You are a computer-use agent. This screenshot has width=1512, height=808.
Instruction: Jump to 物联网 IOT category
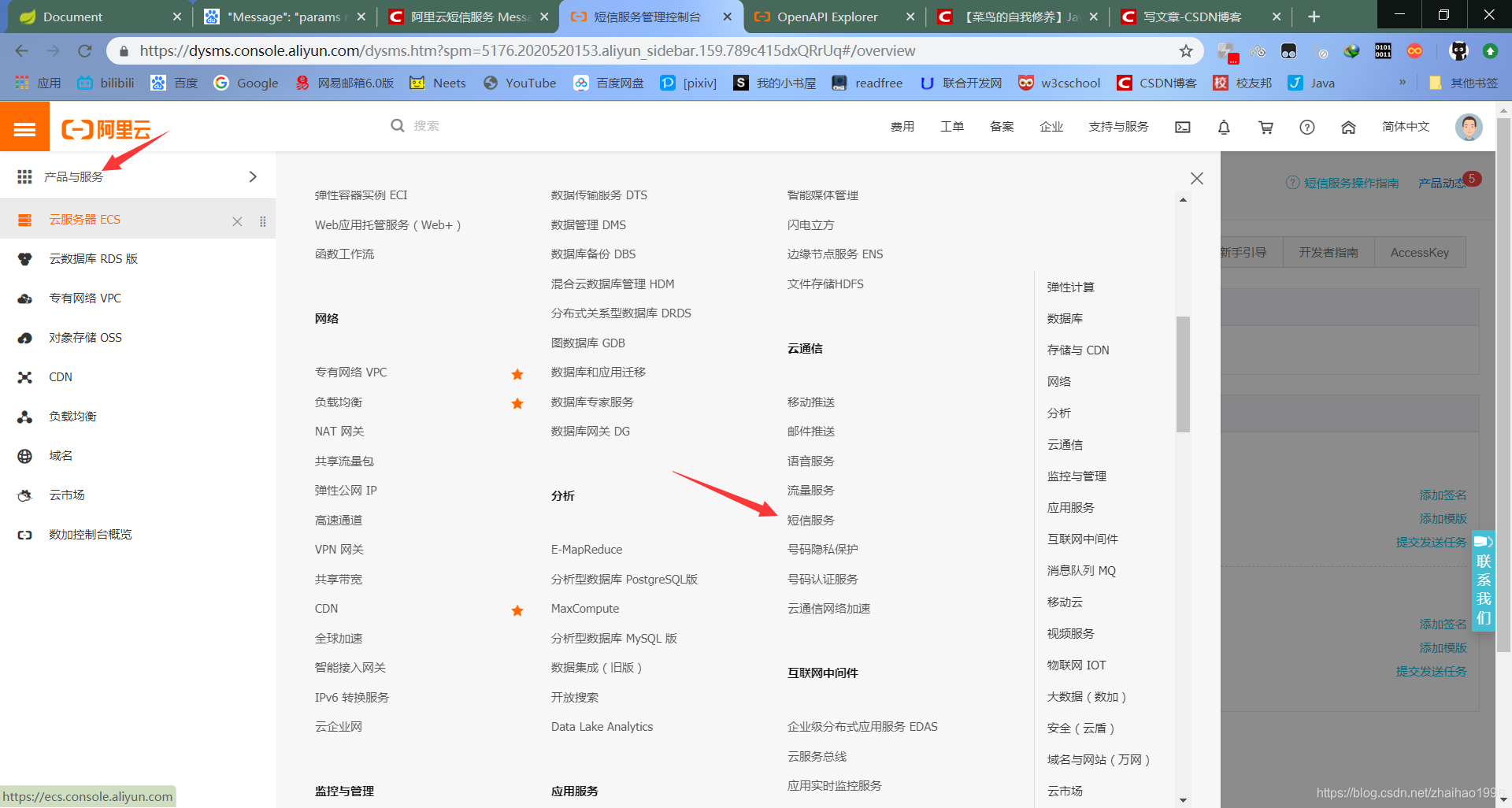click(1077, 665)
